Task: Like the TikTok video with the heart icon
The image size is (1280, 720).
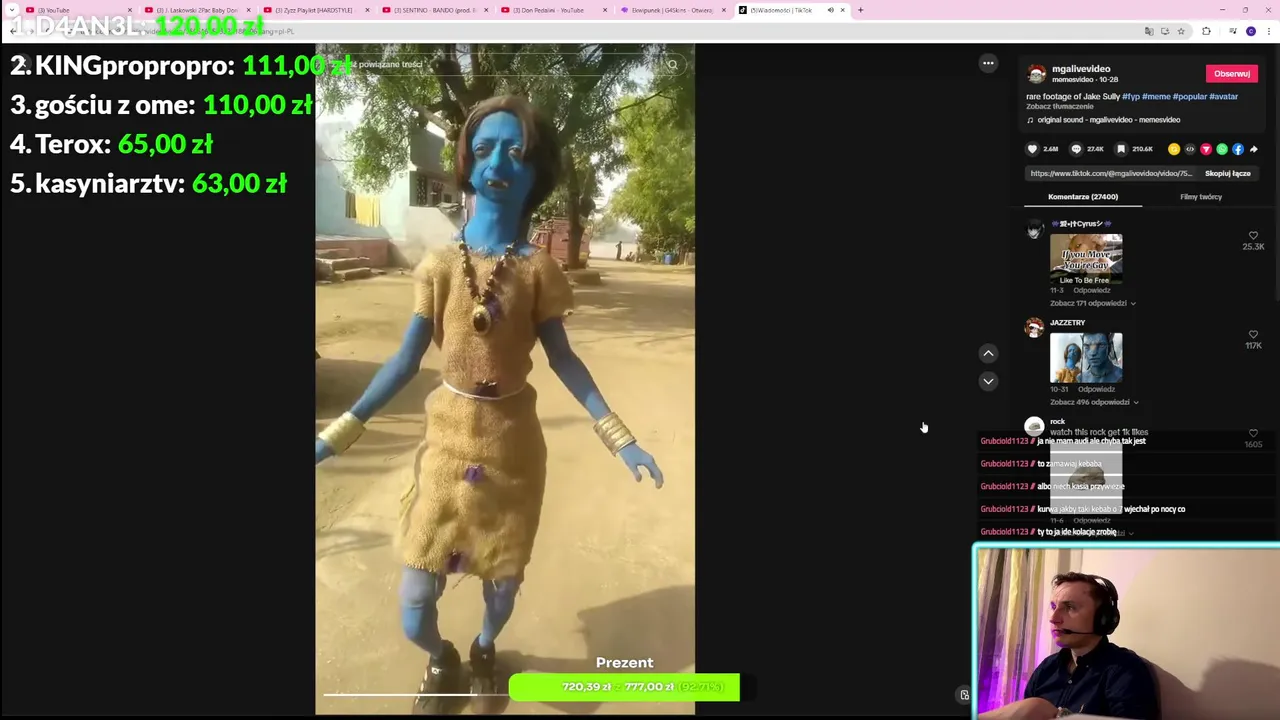Action: coord(1033,149)
